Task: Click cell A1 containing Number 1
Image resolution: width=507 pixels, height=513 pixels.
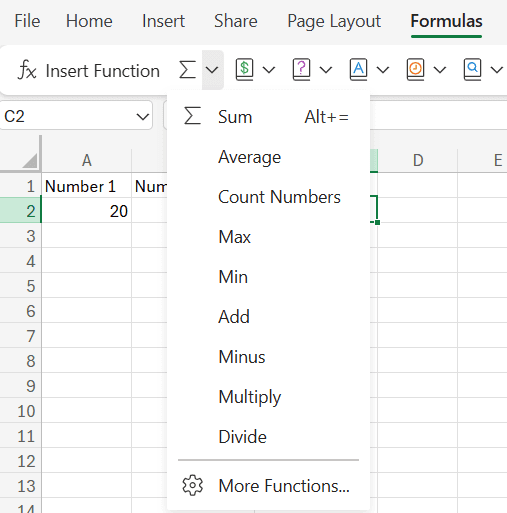Action: pyautogui.click(x=87, y=186)
